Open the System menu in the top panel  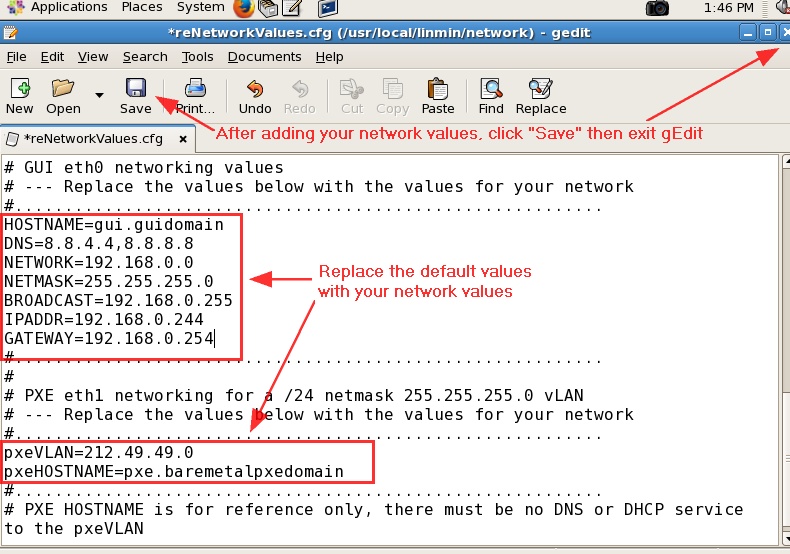click(x=201, y=7)
